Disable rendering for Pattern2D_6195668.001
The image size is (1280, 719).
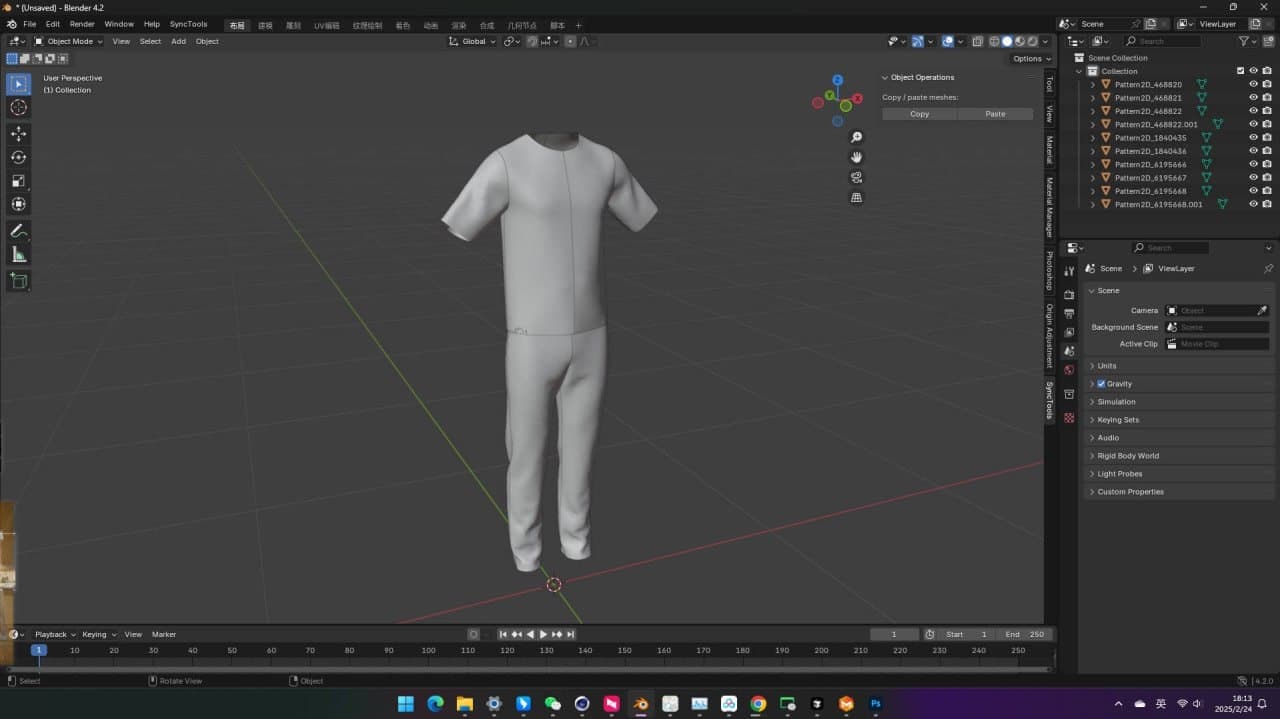[1267, 204]
